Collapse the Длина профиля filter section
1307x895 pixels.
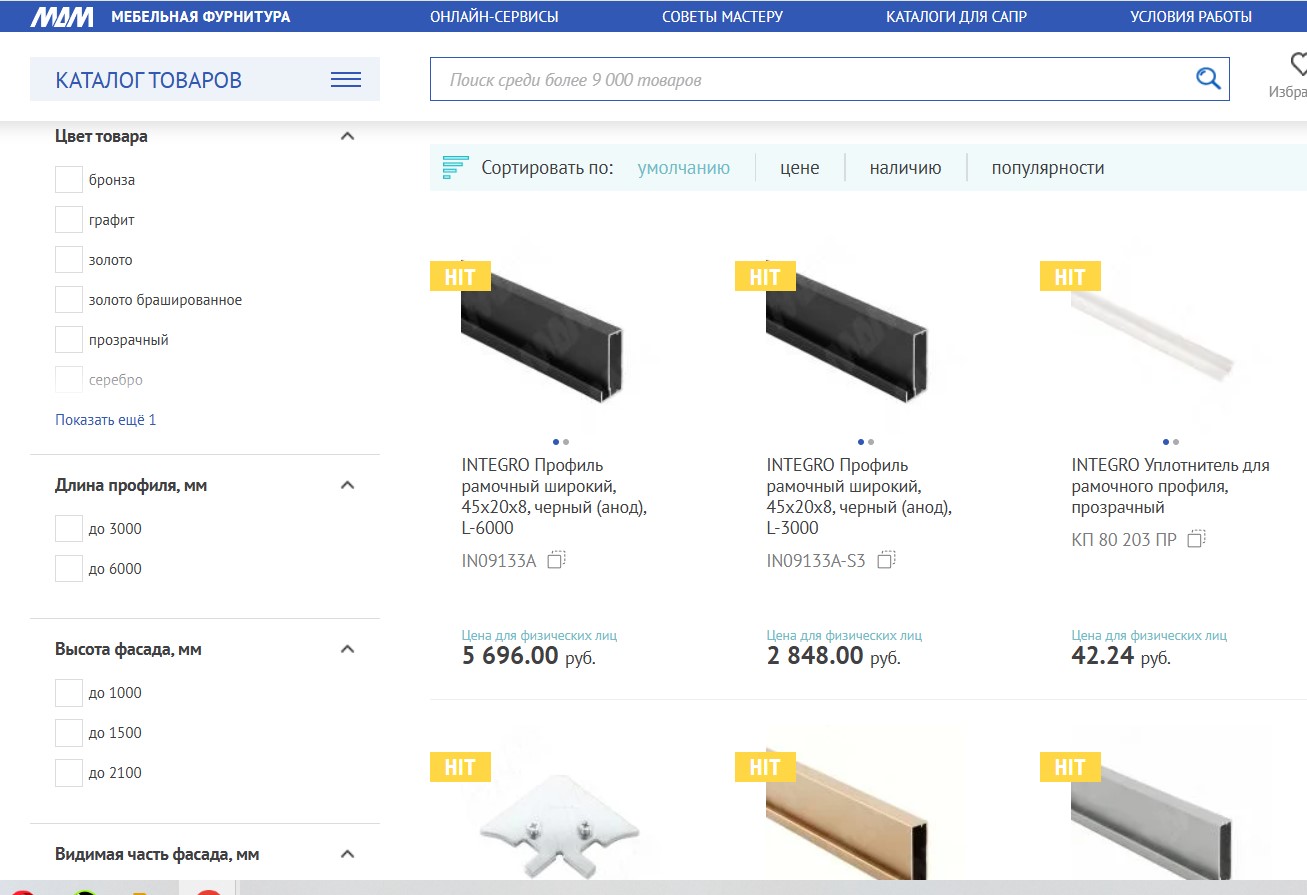click(347, 485)
